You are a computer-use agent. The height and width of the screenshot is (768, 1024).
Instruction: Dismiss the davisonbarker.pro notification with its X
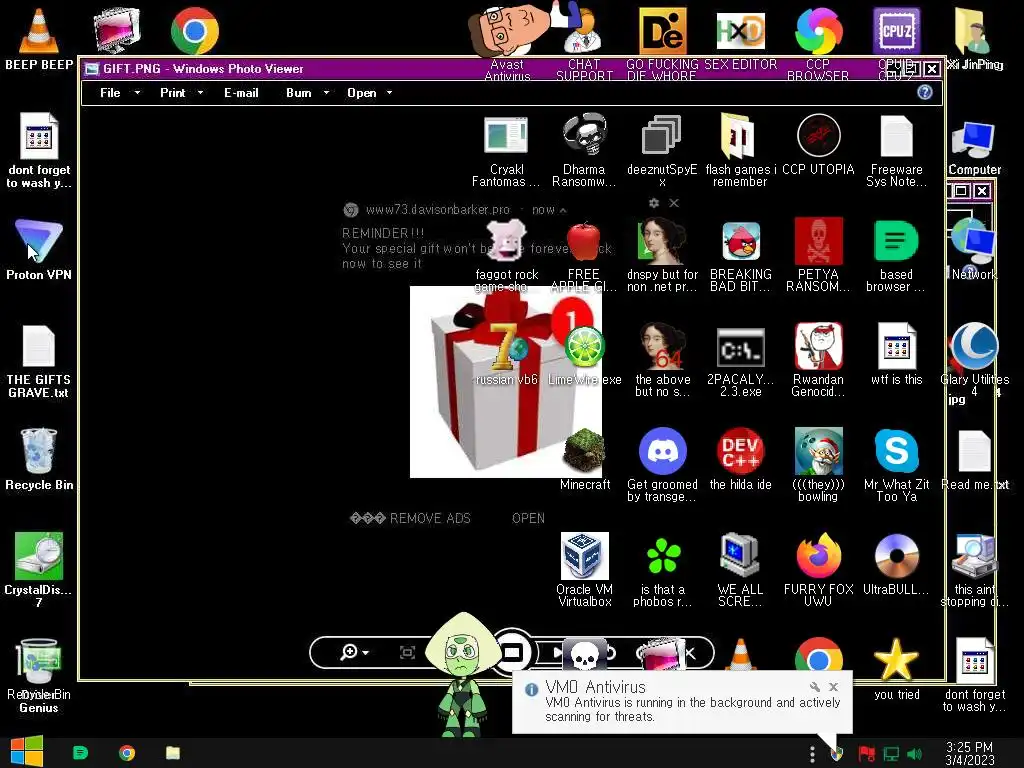click(x=674, y=203)
